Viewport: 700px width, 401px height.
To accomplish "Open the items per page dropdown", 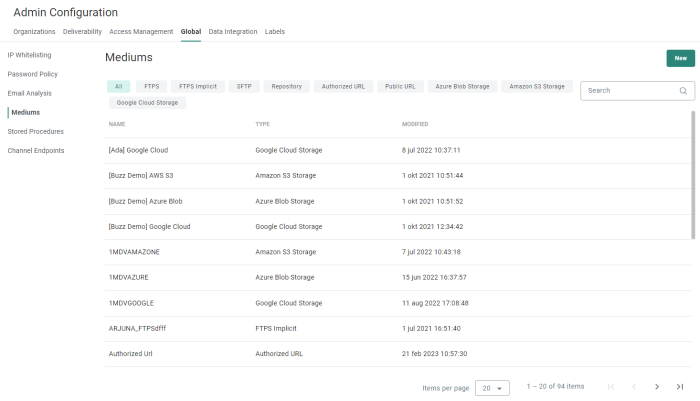I will (492, 387).
